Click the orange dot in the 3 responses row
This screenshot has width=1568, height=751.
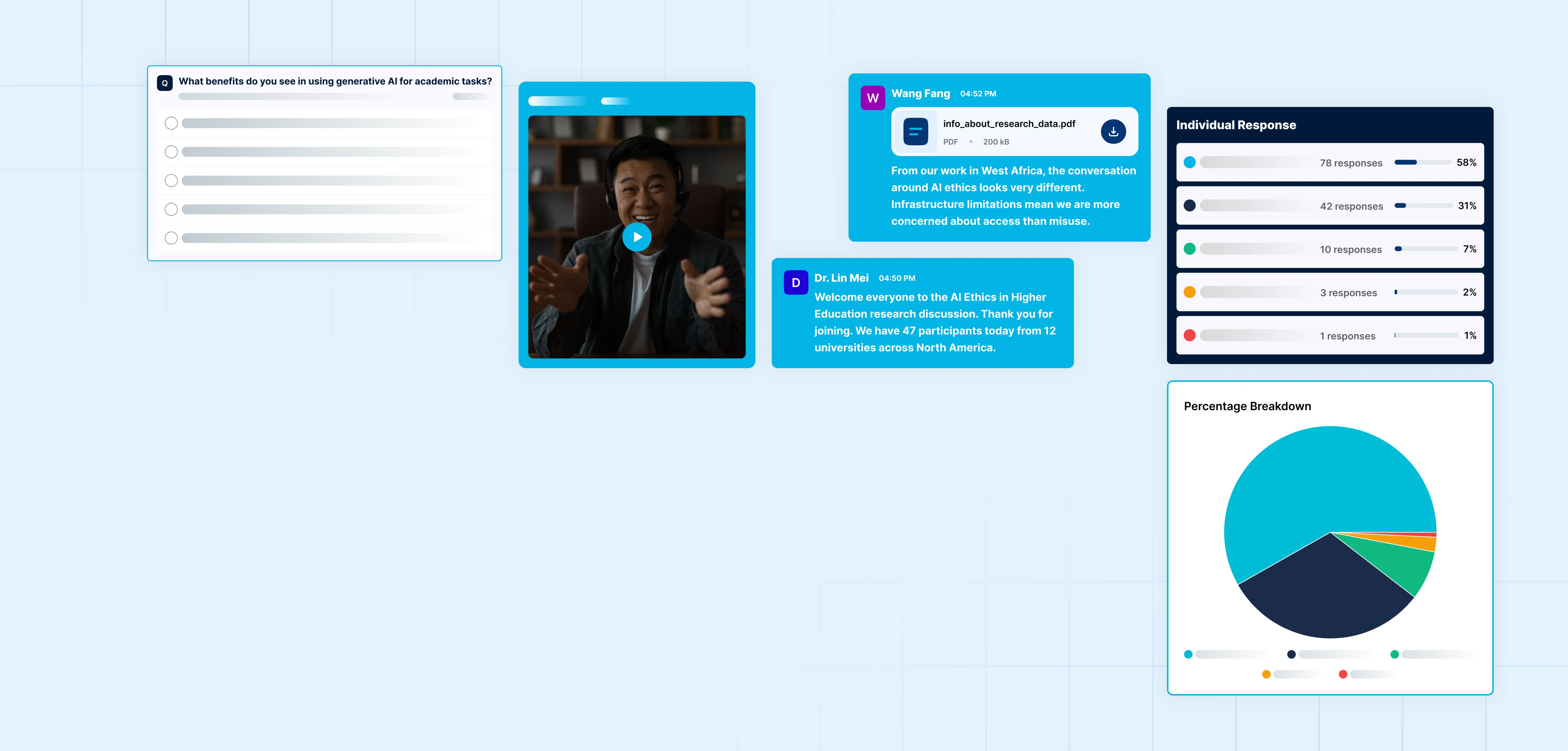click(x=1189, y=292)
